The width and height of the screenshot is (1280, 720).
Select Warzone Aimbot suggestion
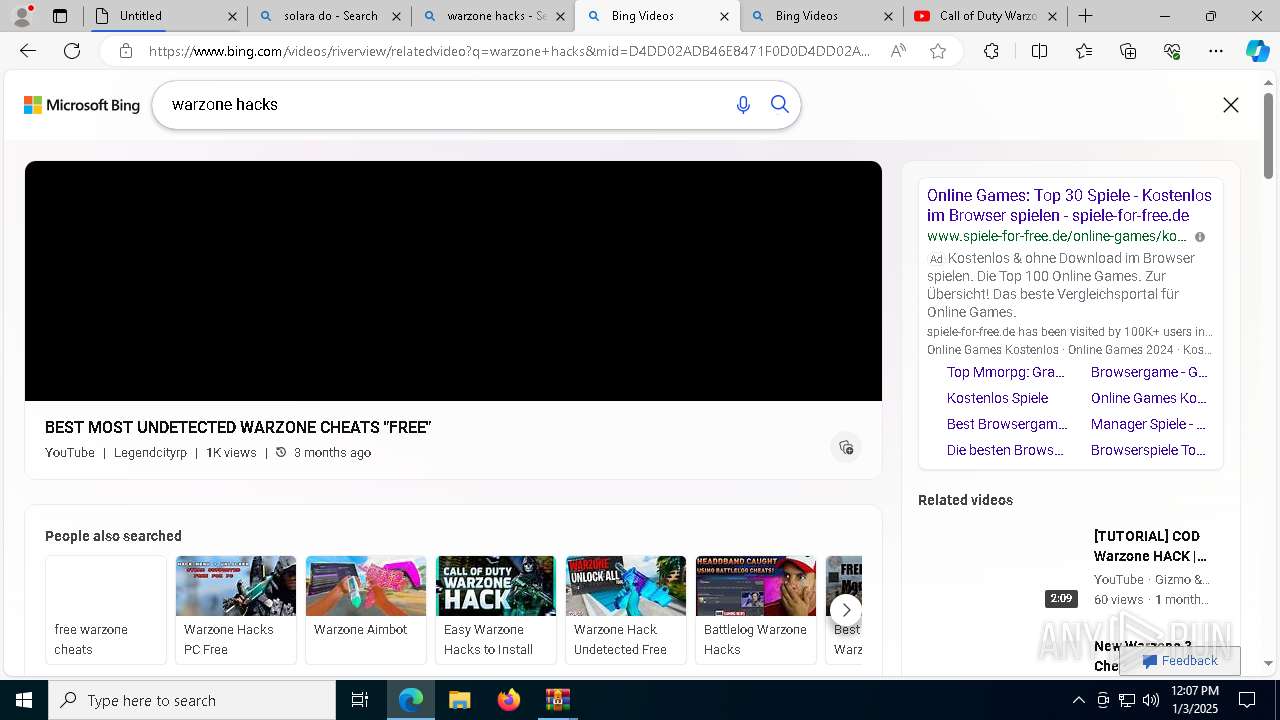(366, 610)
